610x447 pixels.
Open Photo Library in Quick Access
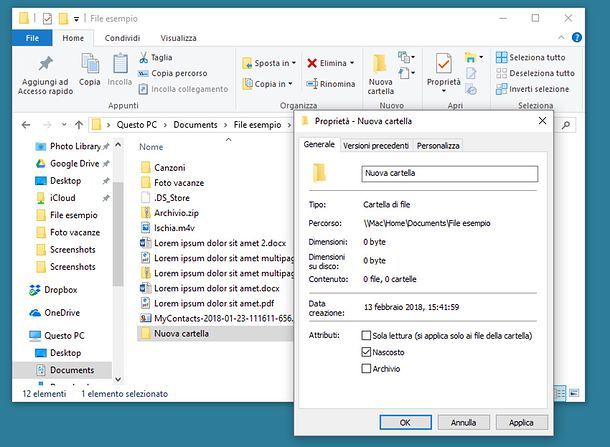pos(72,146)
